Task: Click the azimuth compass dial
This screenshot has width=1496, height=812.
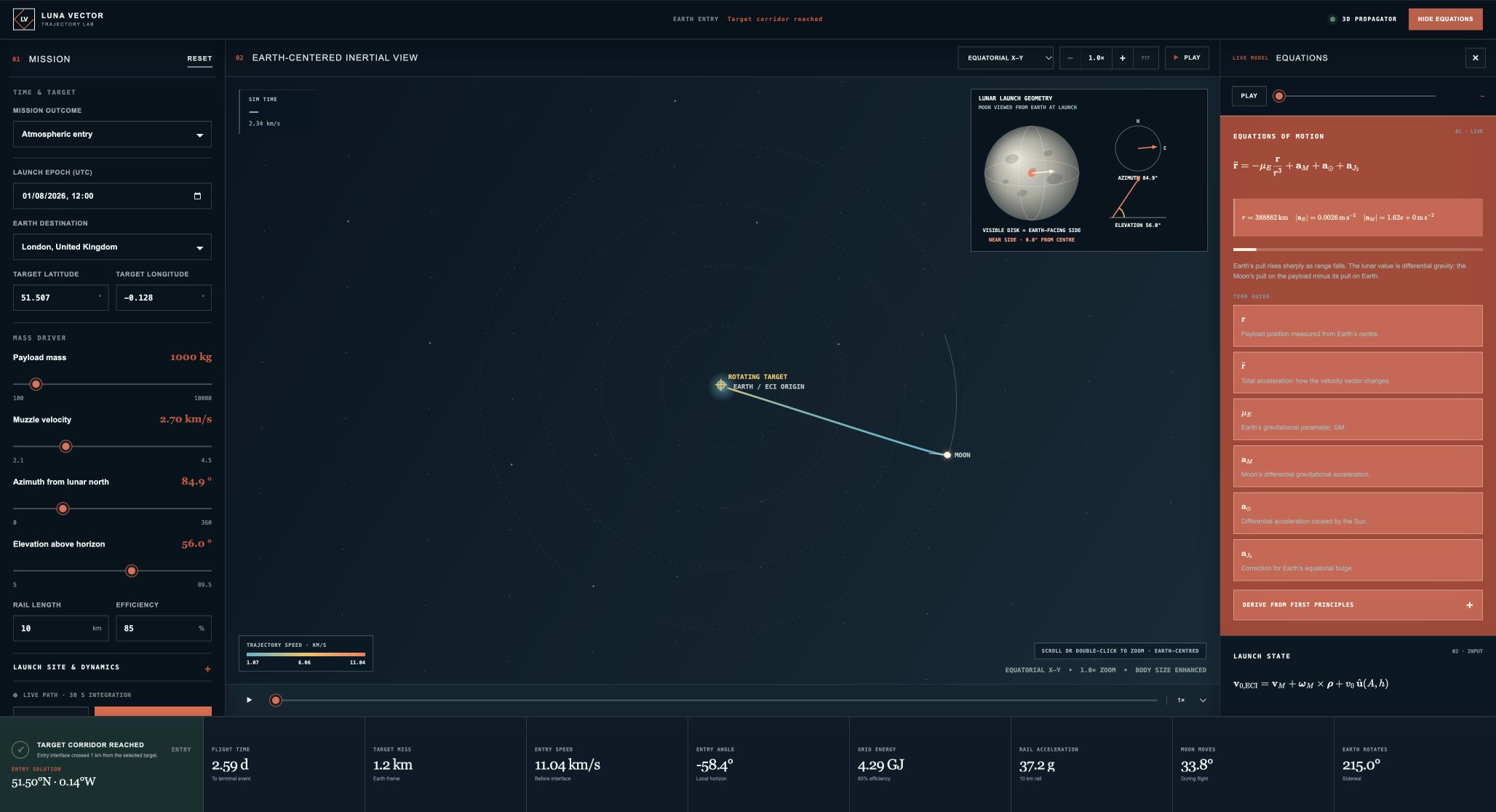Action: click(1137, 148)
